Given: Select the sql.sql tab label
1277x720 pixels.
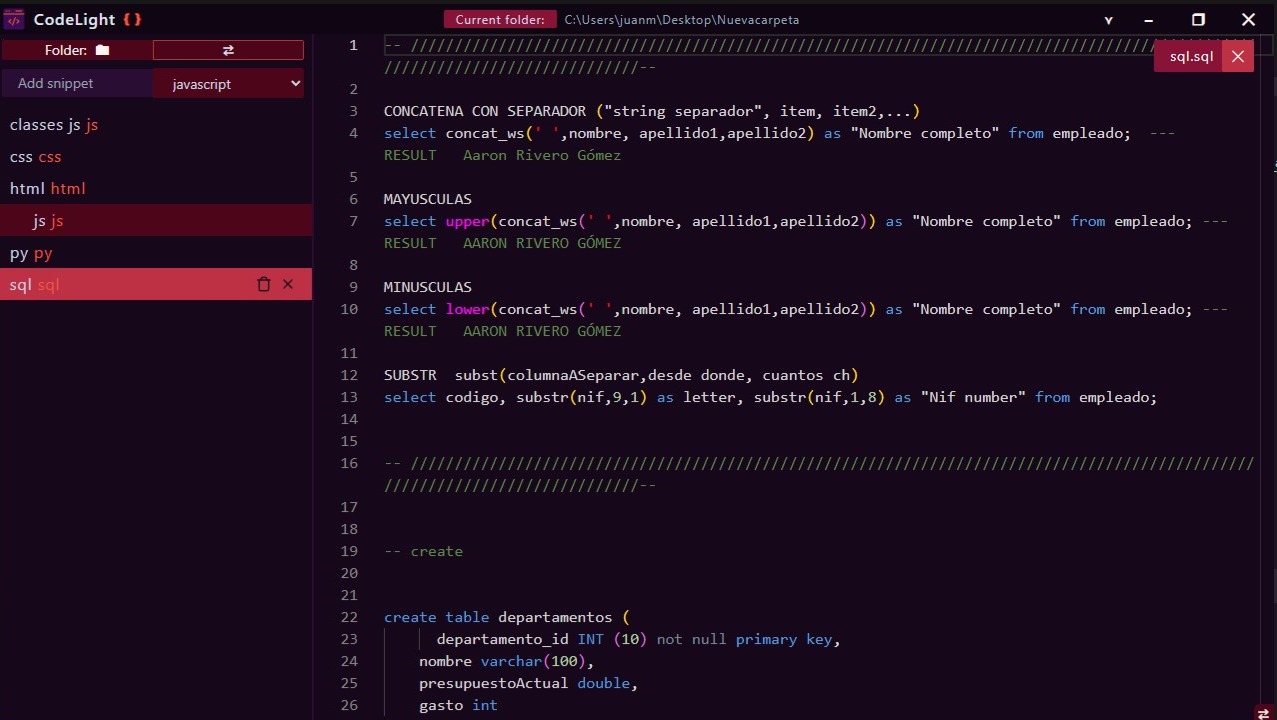Looking at the screenshot, I should pos(1190,57).
